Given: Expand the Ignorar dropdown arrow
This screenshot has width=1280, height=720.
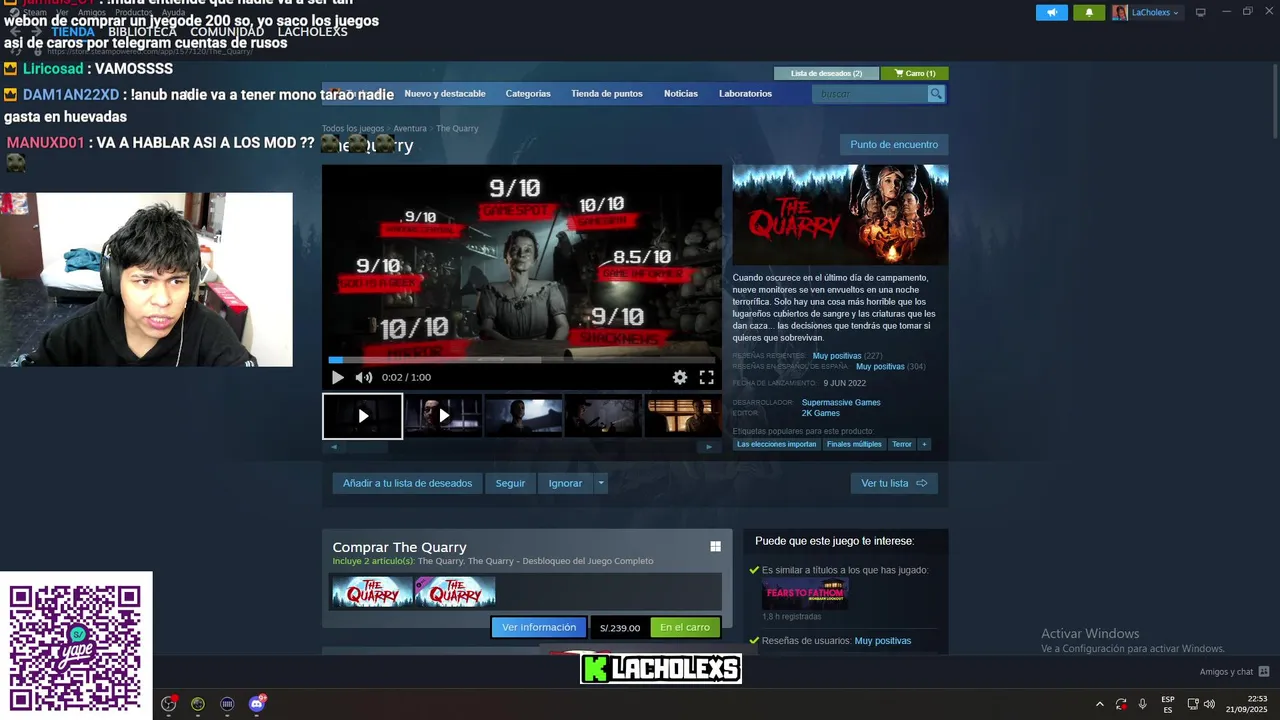Looking at the screenshot, I should pyautogui.click(x=600, y=483).
